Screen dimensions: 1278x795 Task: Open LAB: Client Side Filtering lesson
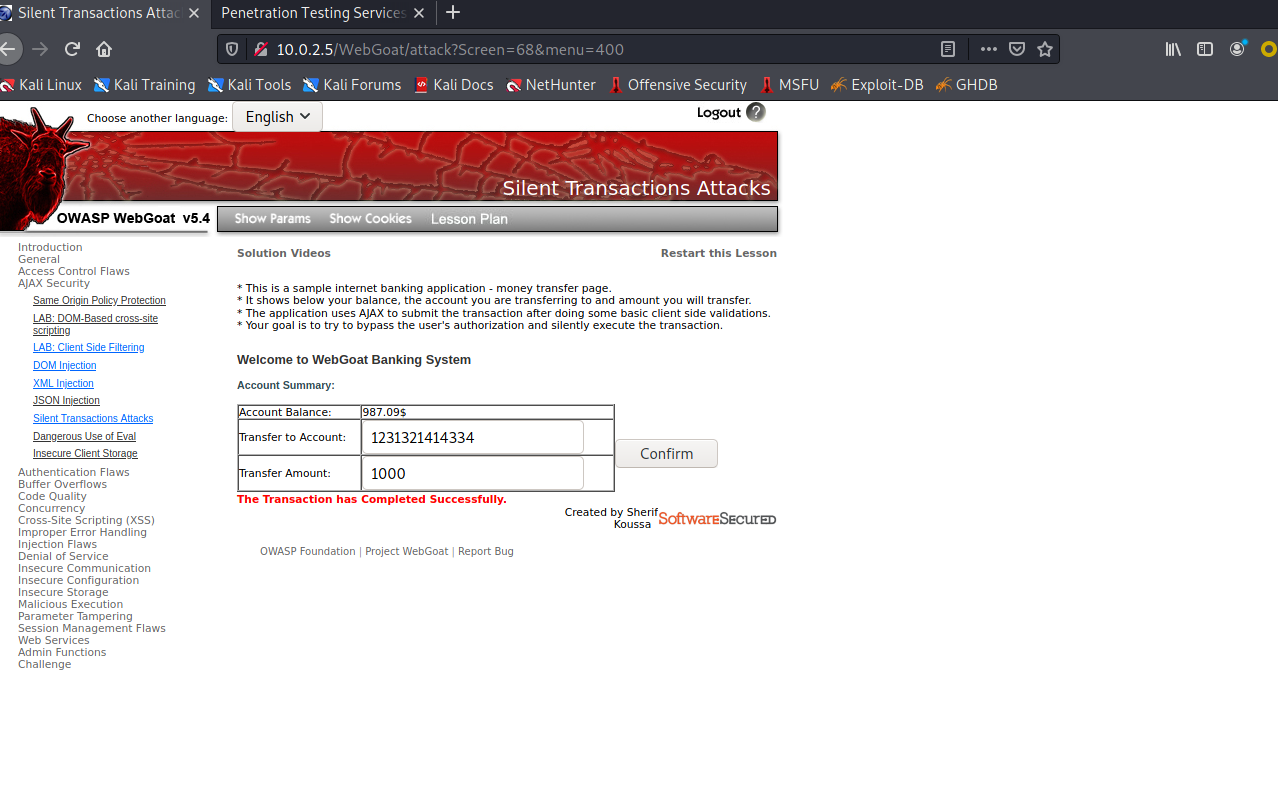[x=88, y=347]
